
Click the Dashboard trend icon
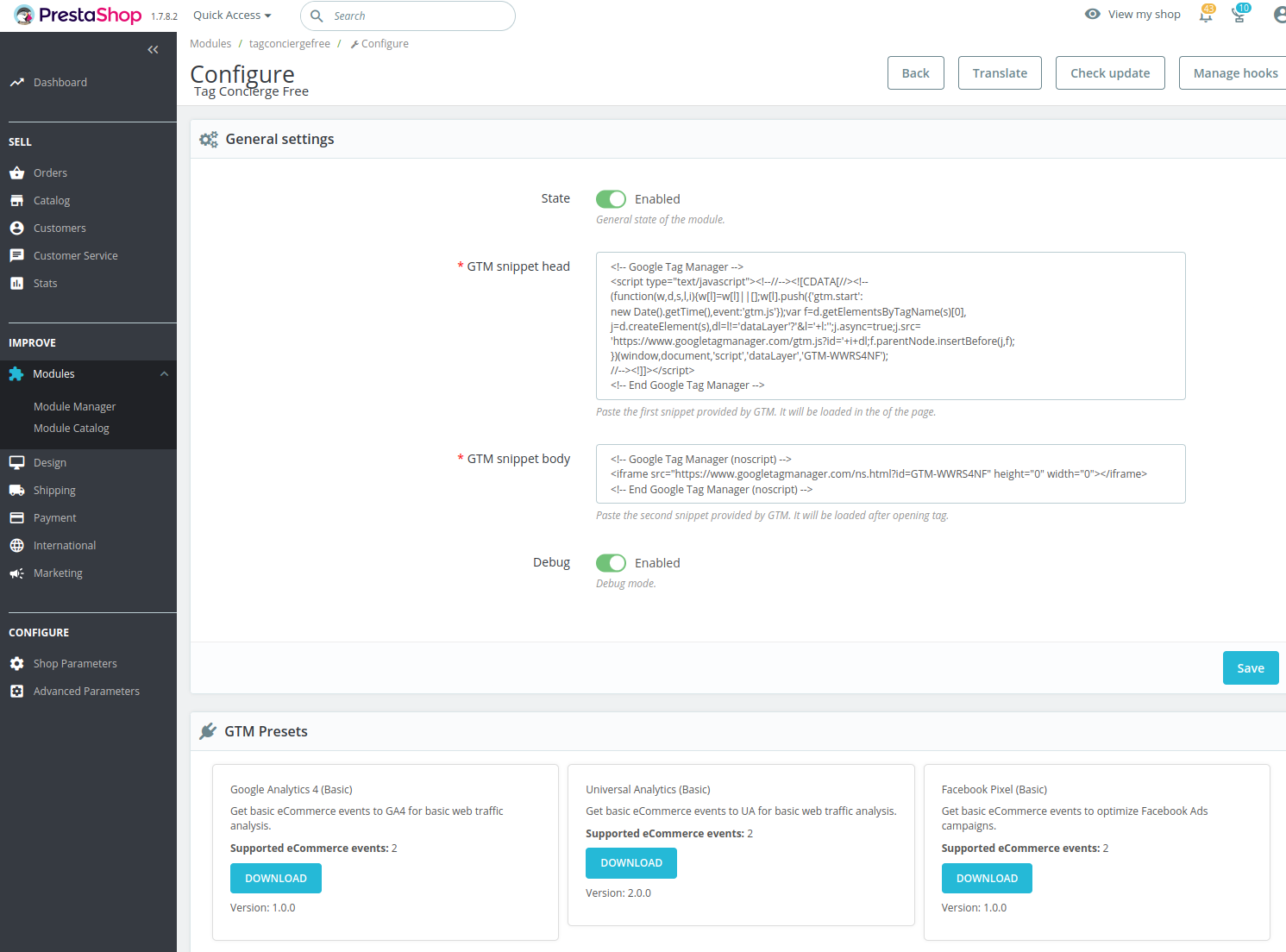(16, 83)
